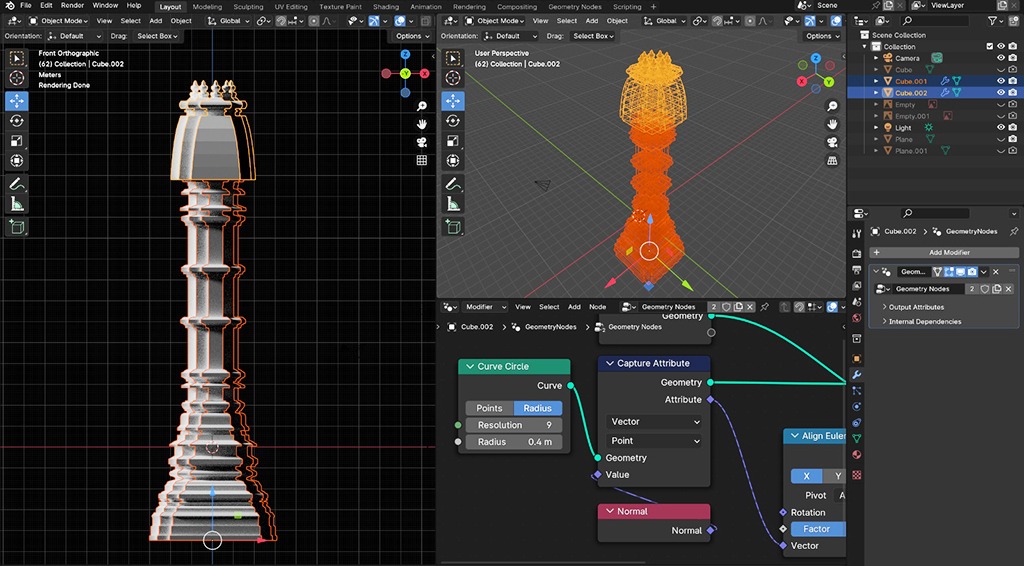The image size is (1024, 566).
Task: Select the Transform tool in the left viewport
Action: coord(17,161)
